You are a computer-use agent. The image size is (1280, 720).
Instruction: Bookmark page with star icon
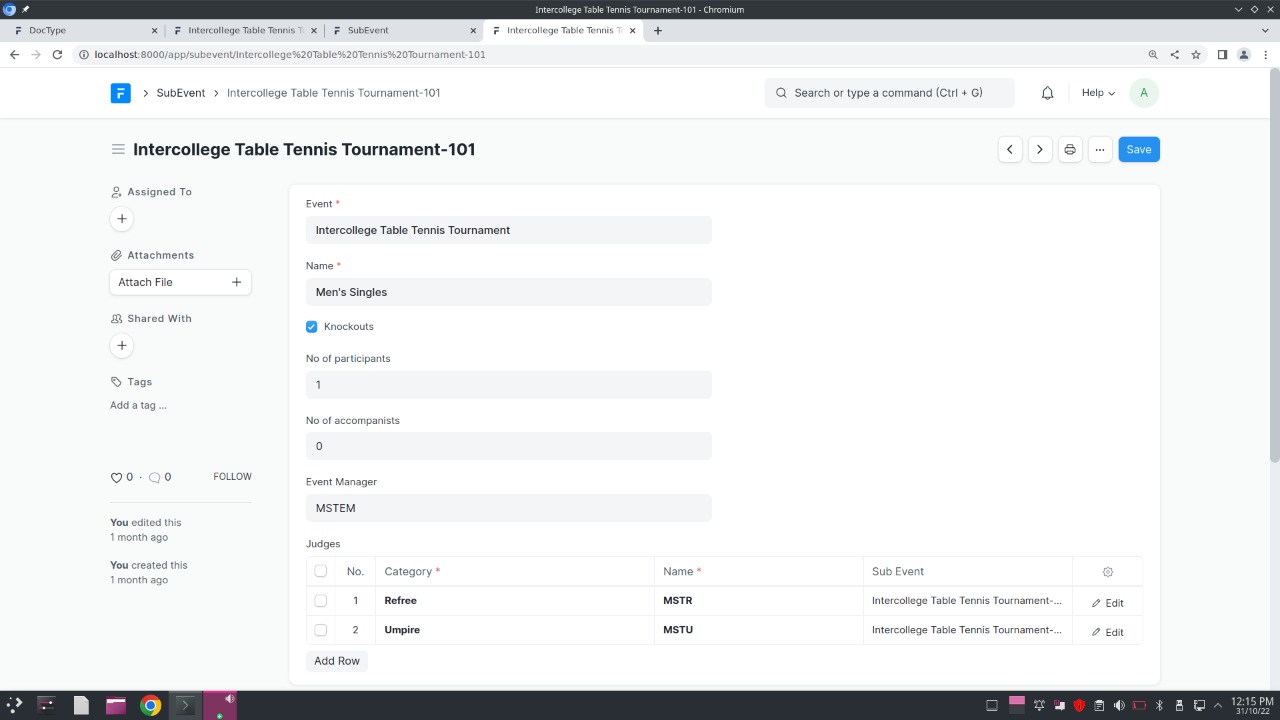click(x=1196, y=55)
